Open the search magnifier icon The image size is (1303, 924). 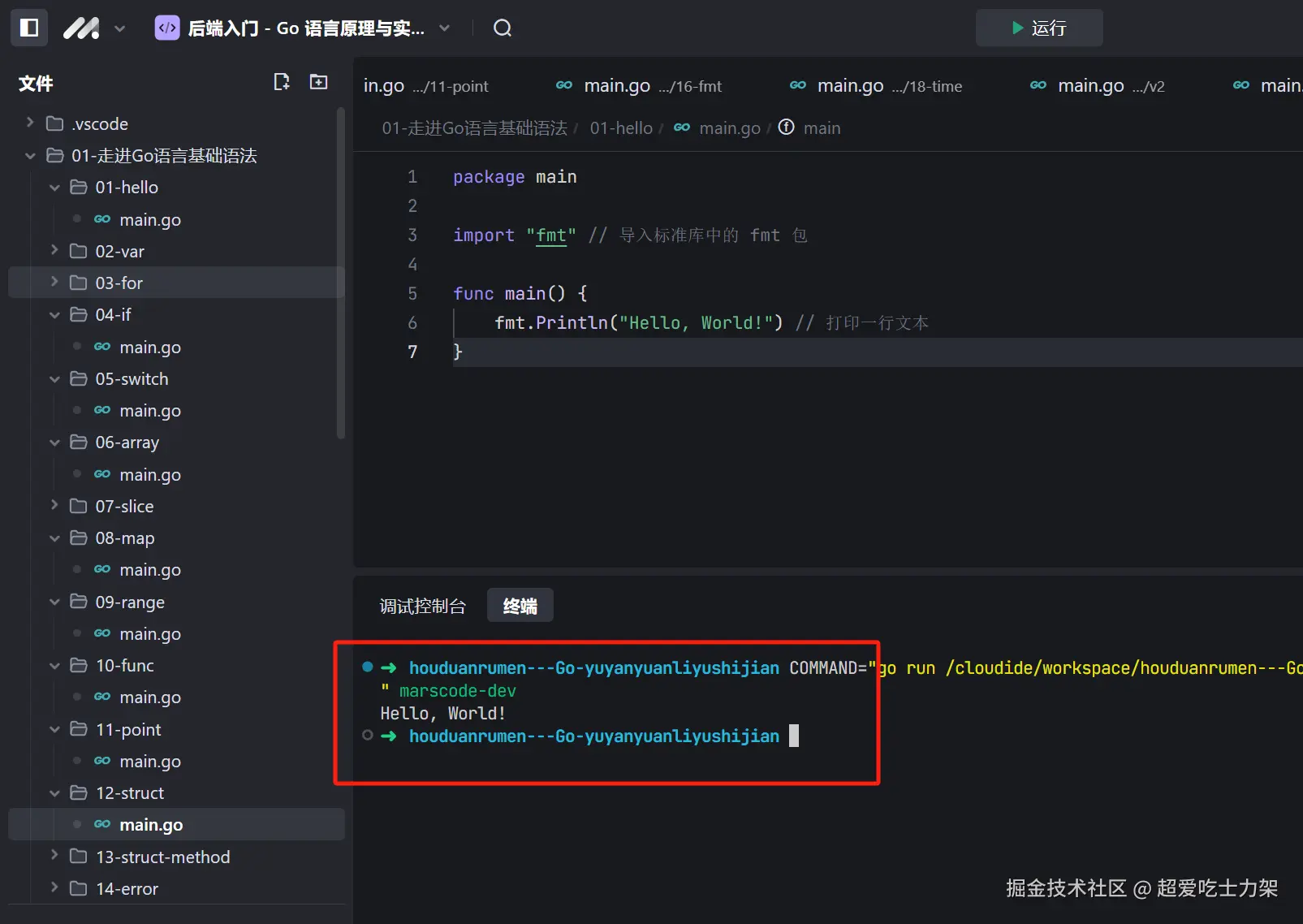tap(503, 28)
